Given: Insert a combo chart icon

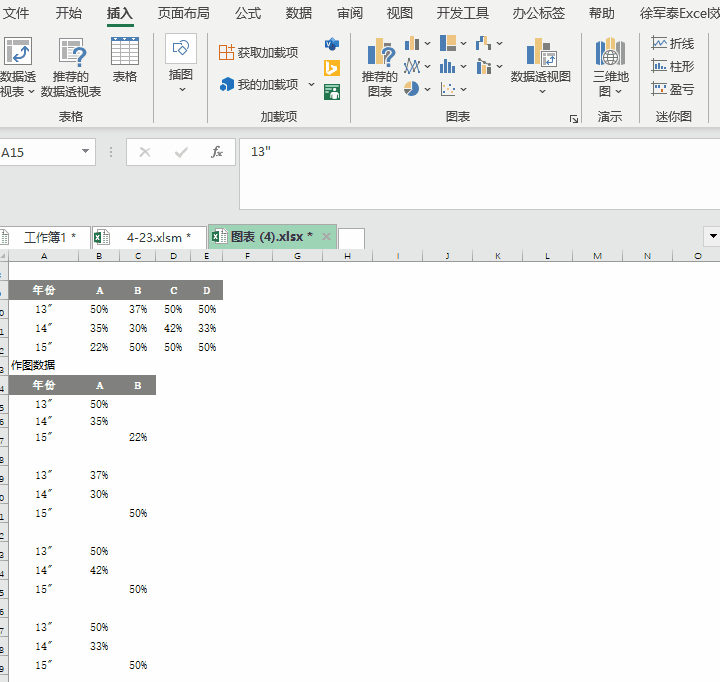Looking at the screenshot, I should coord(484,66).
